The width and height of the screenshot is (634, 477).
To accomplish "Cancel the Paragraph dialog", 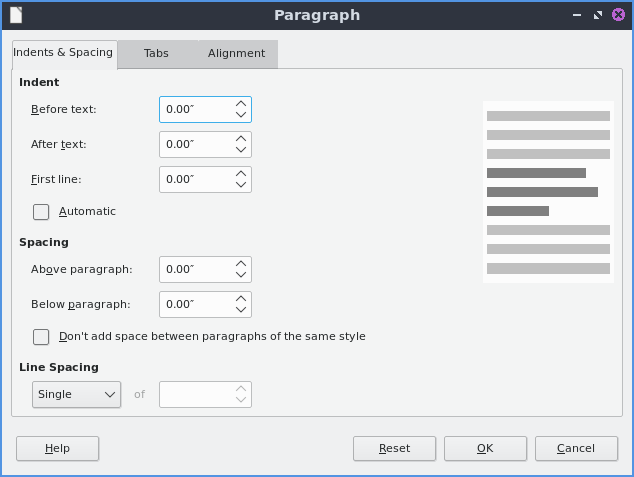I will [x=575, y=449].
